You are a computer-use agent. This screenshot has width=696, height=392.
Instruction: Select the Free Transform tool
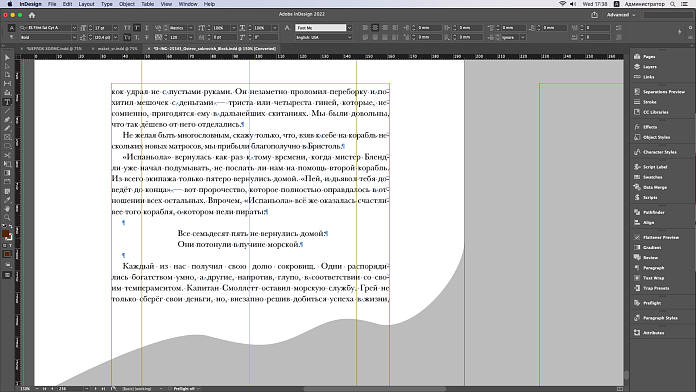[x=7, y=164]
